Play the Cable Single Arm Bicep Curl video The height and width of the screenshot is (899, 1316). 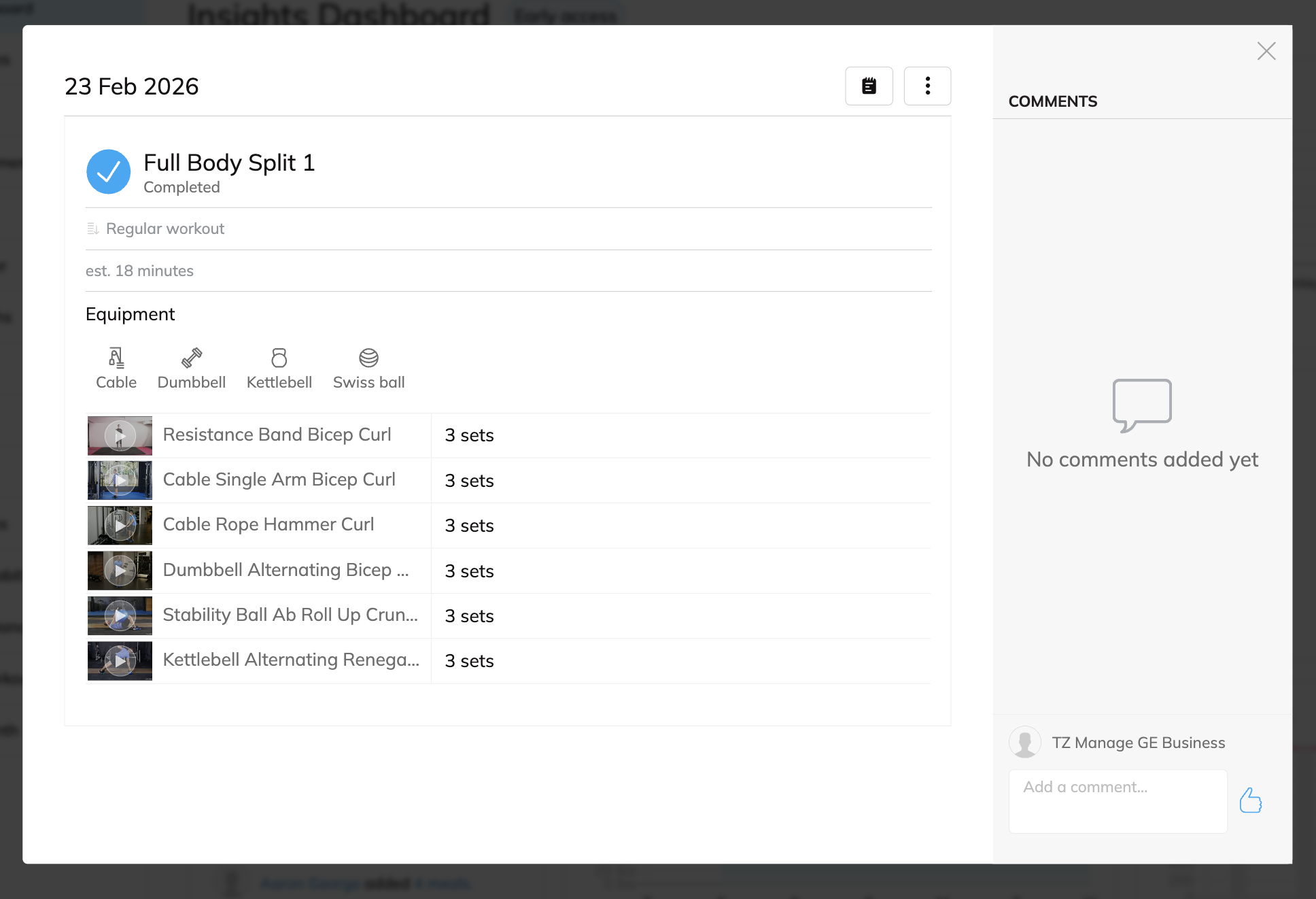[x=120, y=481]
